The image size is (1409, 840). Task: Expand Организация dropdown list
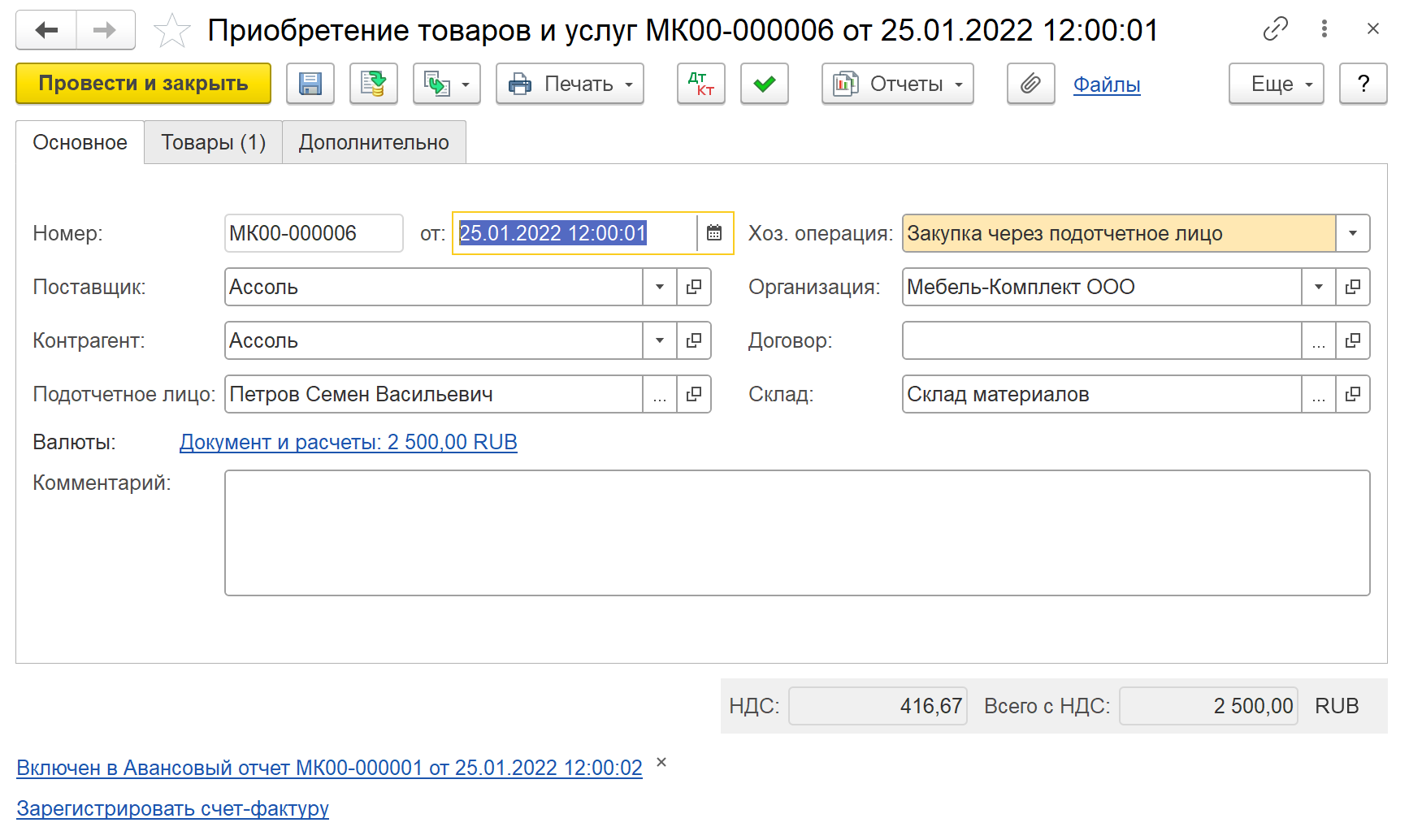click(x=1318, y=287)
